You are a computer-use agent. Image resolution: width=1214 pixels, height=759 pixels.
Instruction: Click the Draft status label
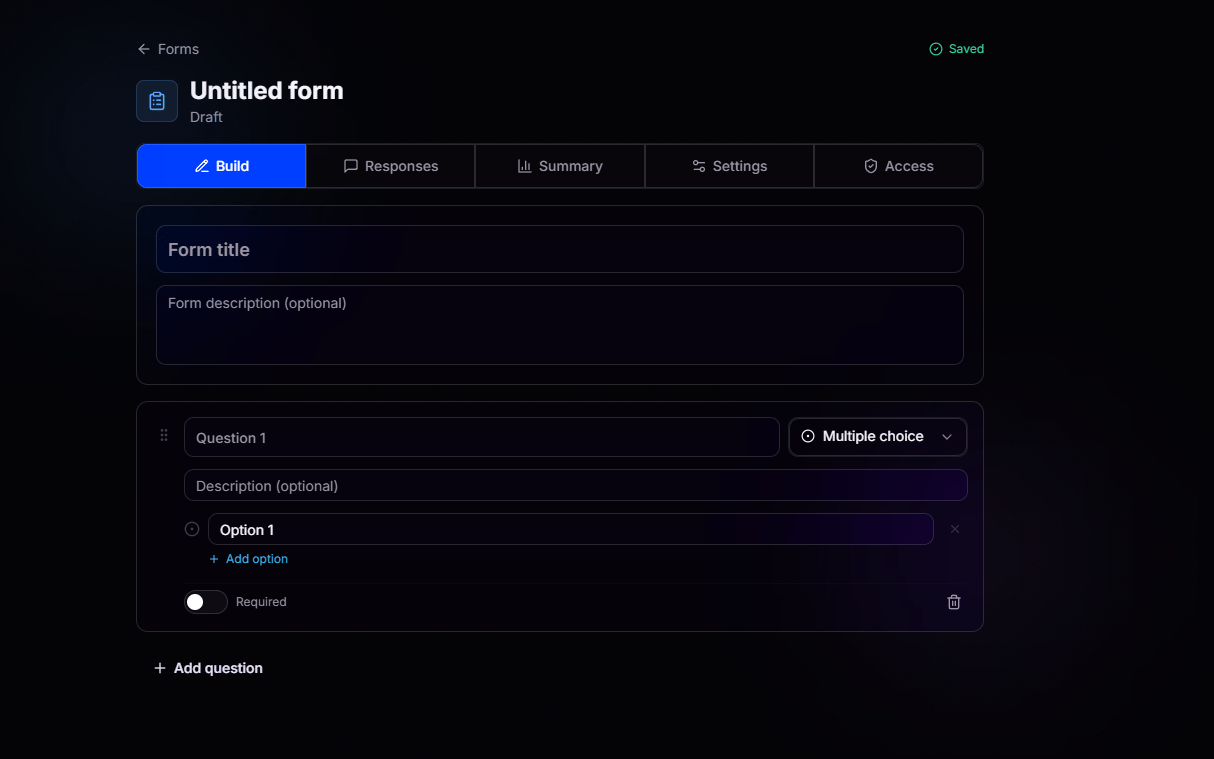tap(206, 117)
